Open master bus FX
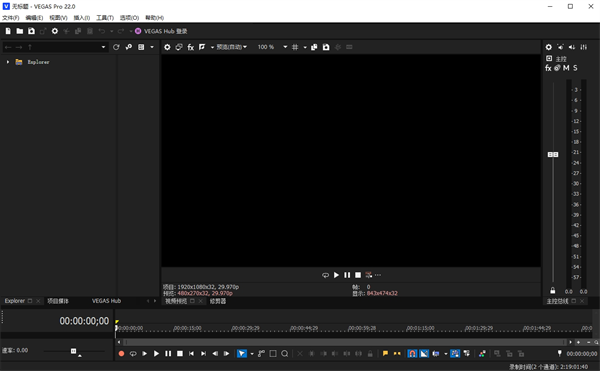The height and width of the screenshot is (371, 600). [x=548, y=68]
